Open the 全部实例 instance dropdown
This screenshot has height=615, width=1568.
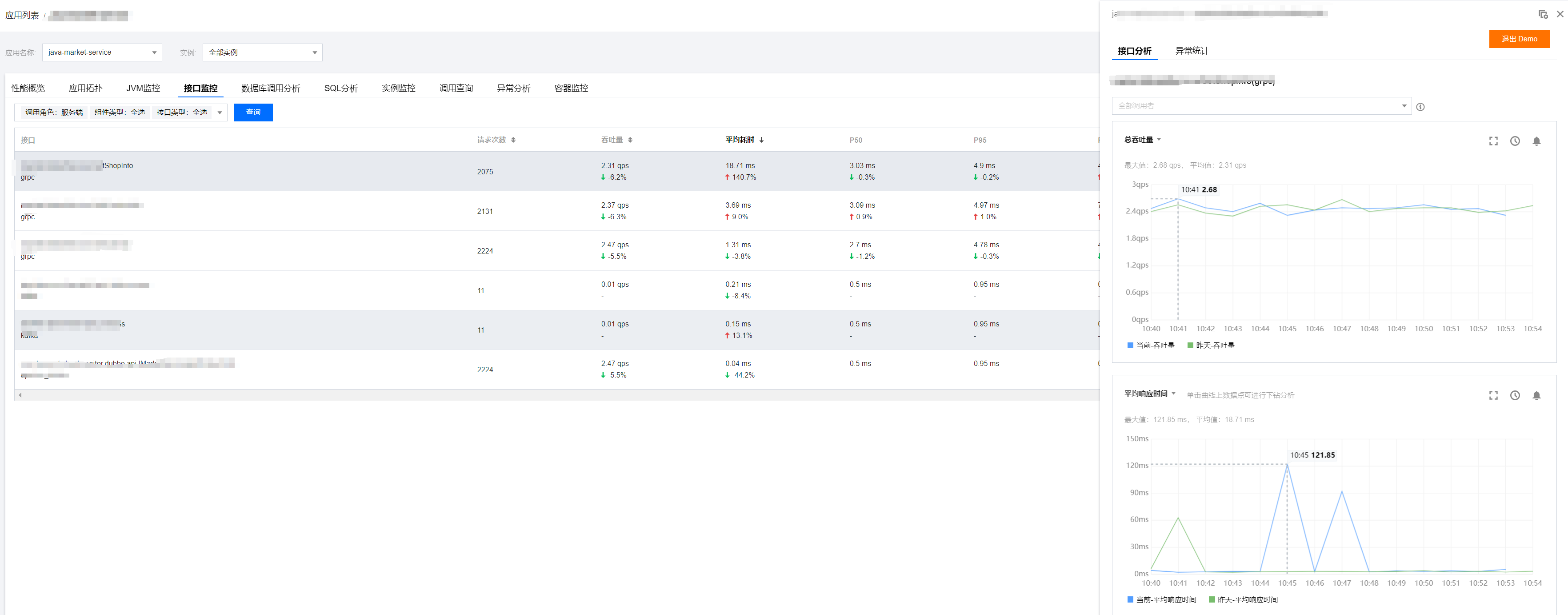pyautogui.click(x=262, y=52)
